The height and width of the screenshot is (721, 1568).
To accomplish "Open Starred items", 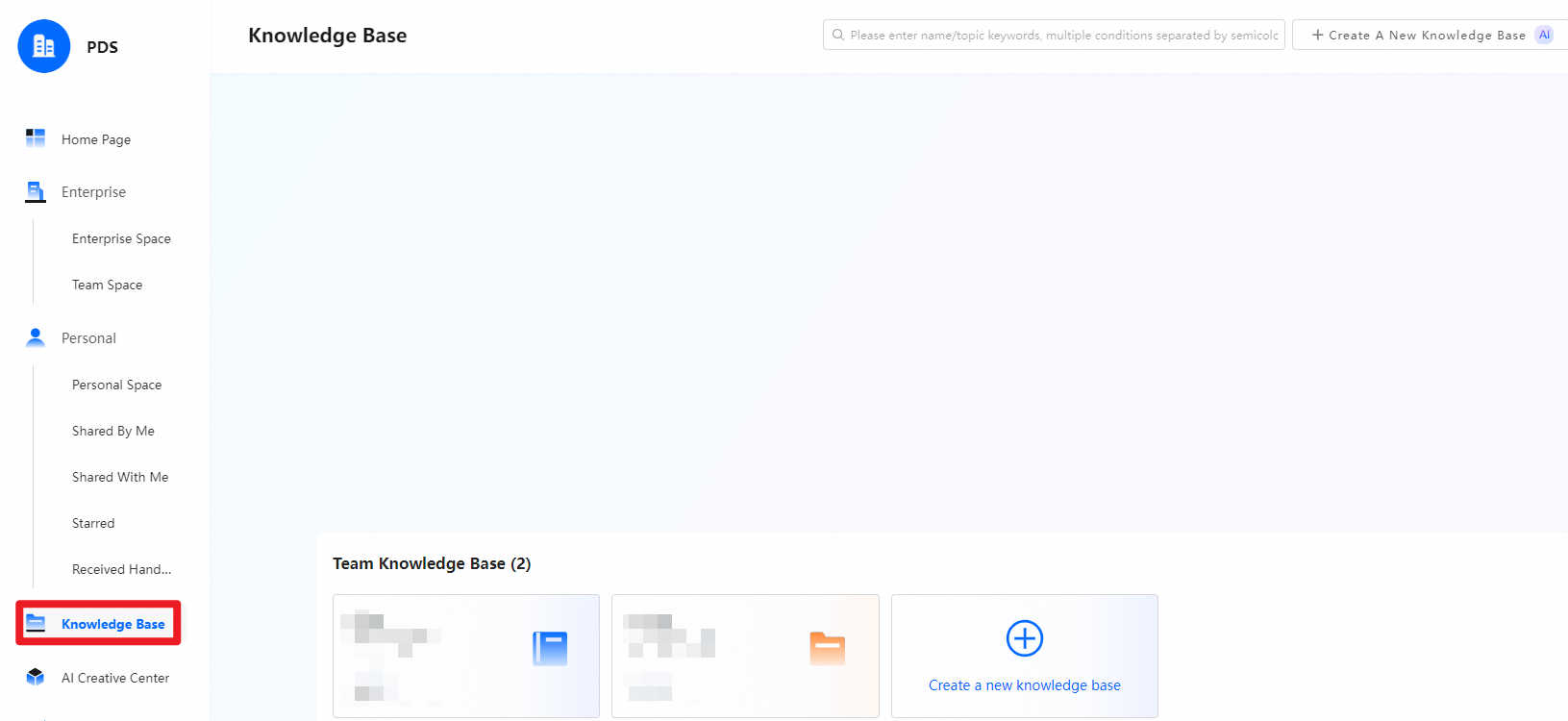I will click(x=93, y=523).
